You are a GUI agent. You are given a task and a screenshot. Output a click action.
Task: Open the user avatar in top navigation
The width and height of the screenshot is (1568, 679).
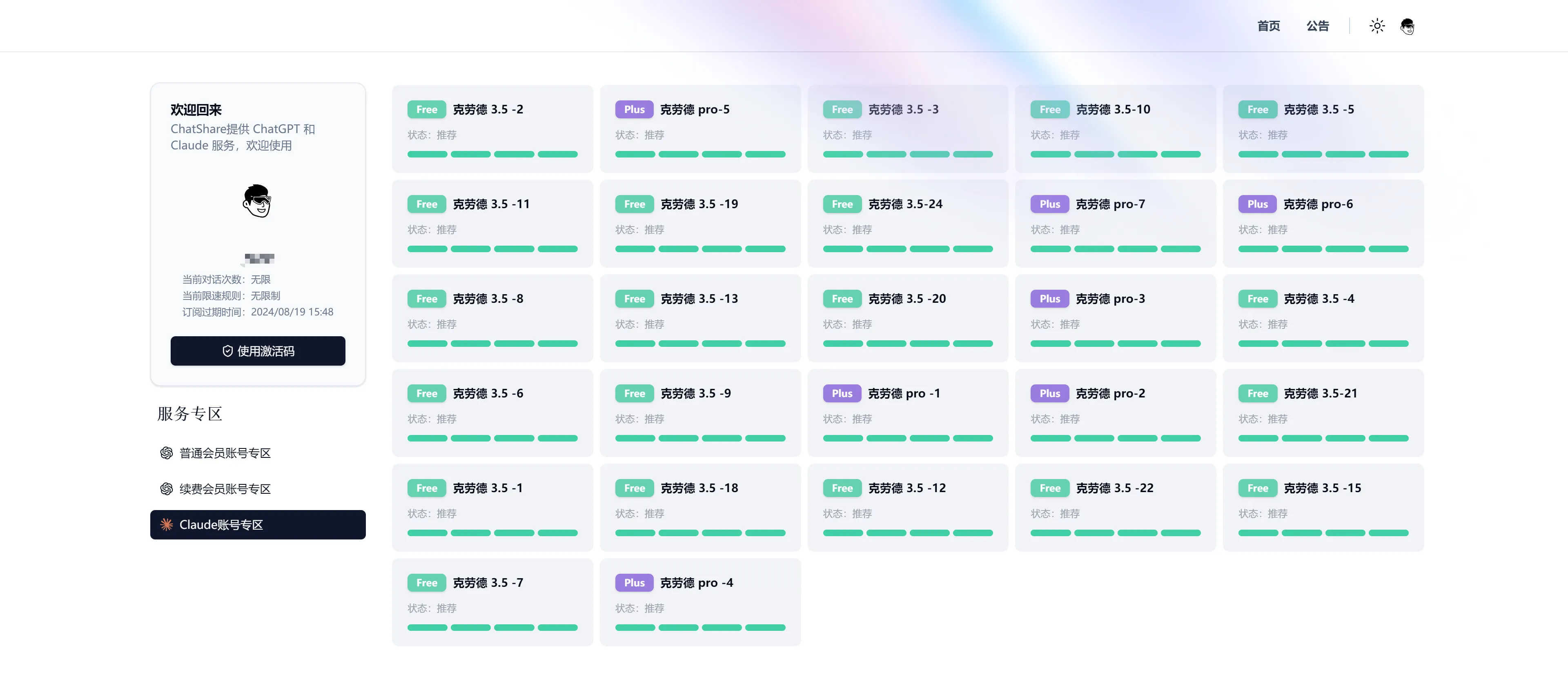(x=1407, y=26)
